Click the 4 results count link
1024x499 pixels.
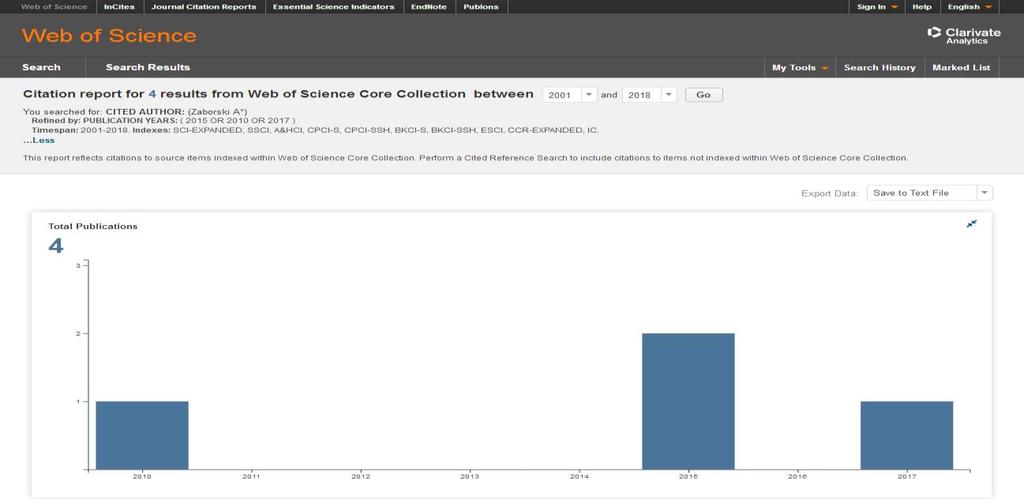click(x=152, y=94)
